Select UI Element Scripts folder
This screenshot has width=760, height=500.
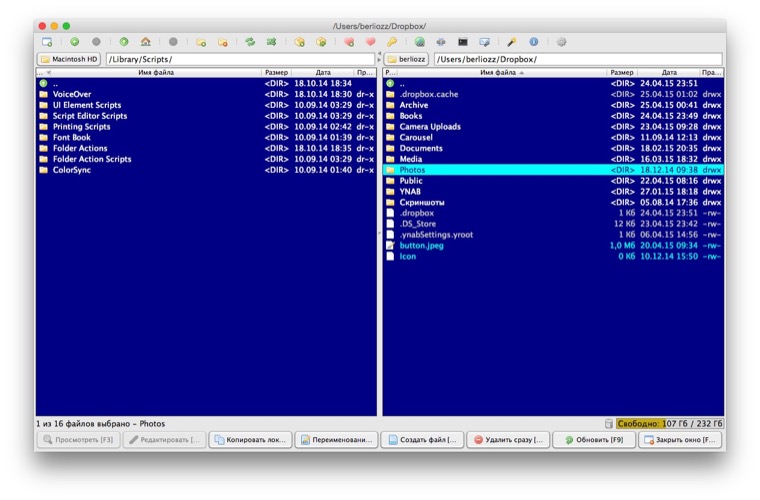[206, 105]
